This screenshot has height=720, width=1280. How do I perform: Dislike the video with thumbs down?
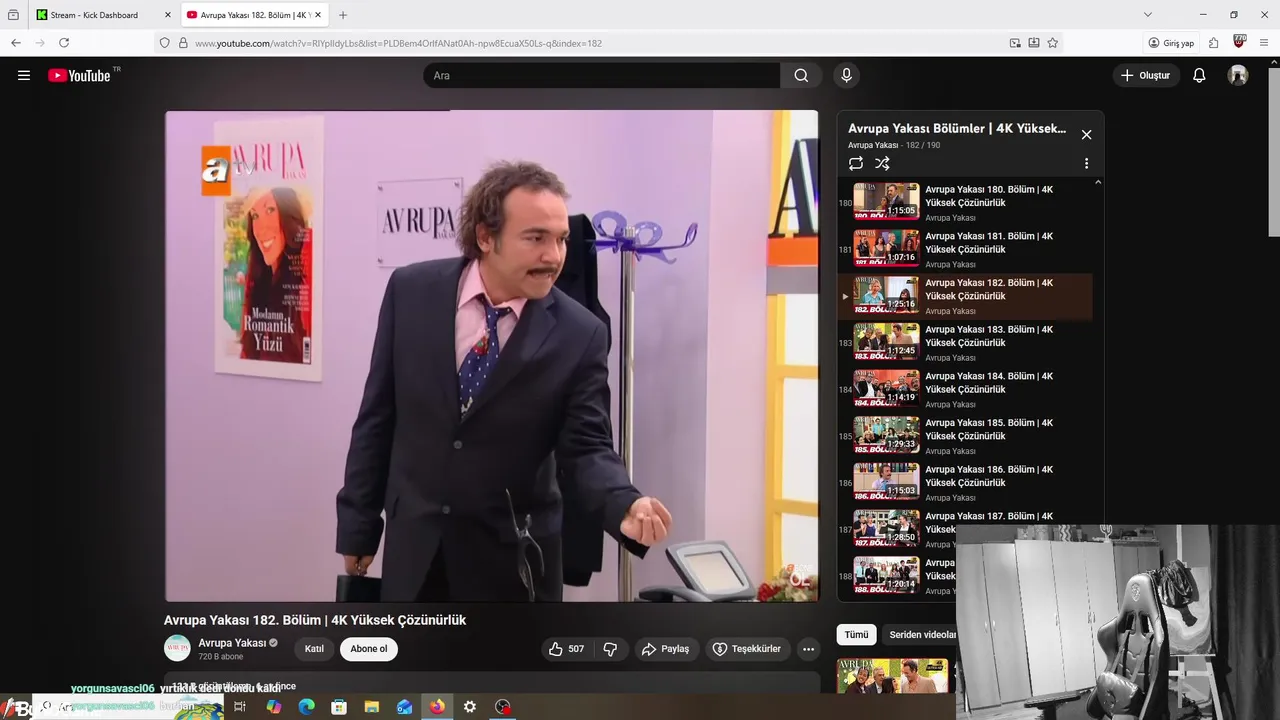610,649
